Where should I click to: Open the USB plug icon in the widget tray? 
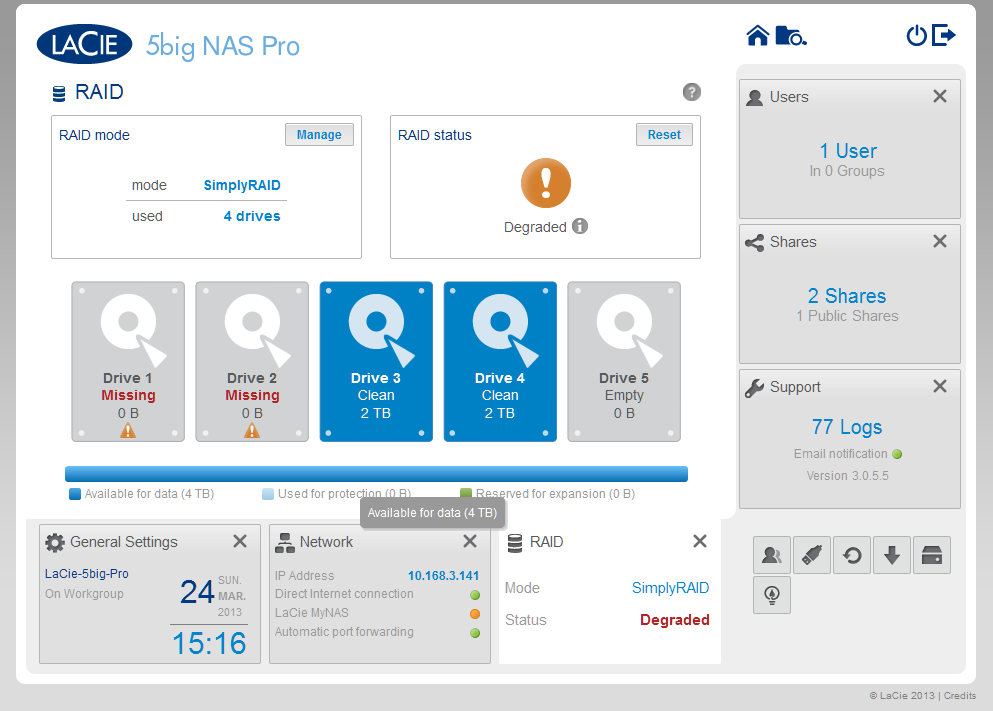(x=812, y=555)
